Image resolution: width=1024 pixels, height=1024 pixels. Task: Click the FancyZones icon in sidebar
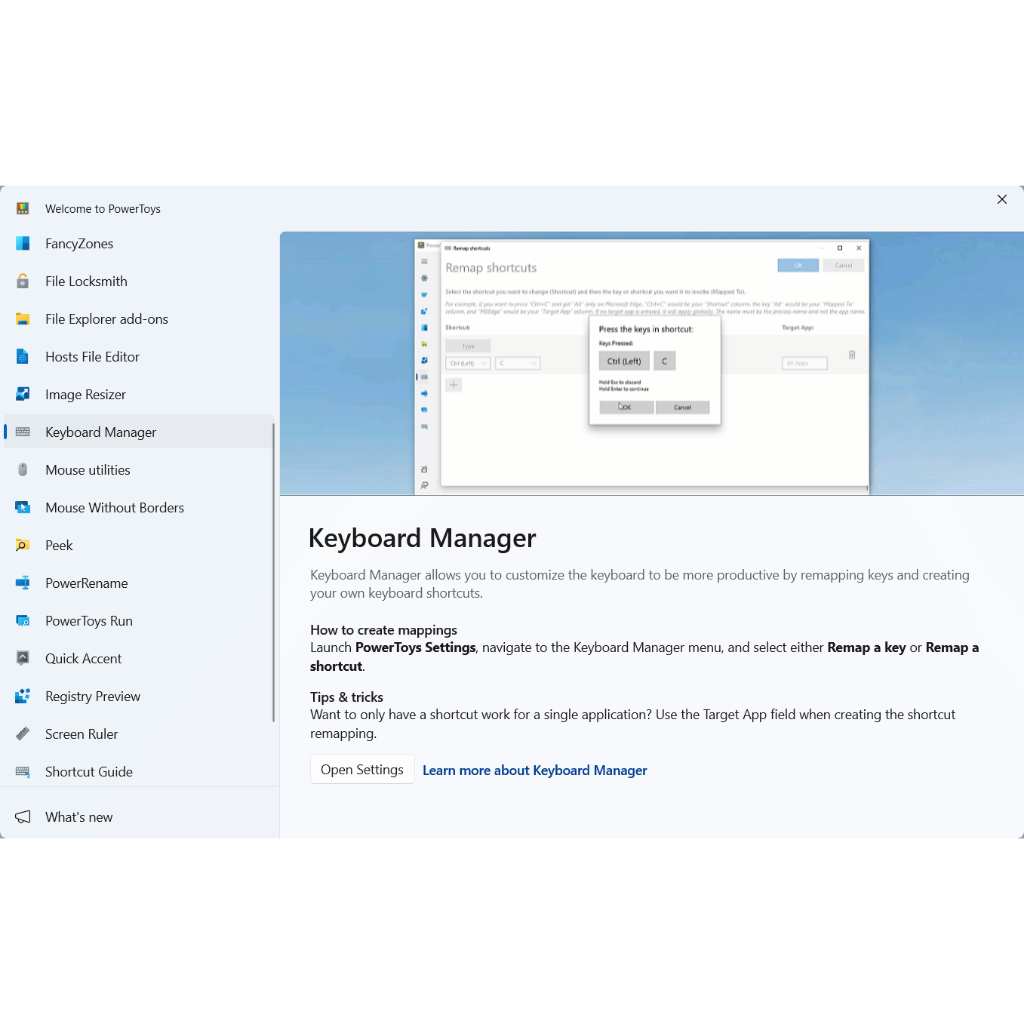[23, 244]
